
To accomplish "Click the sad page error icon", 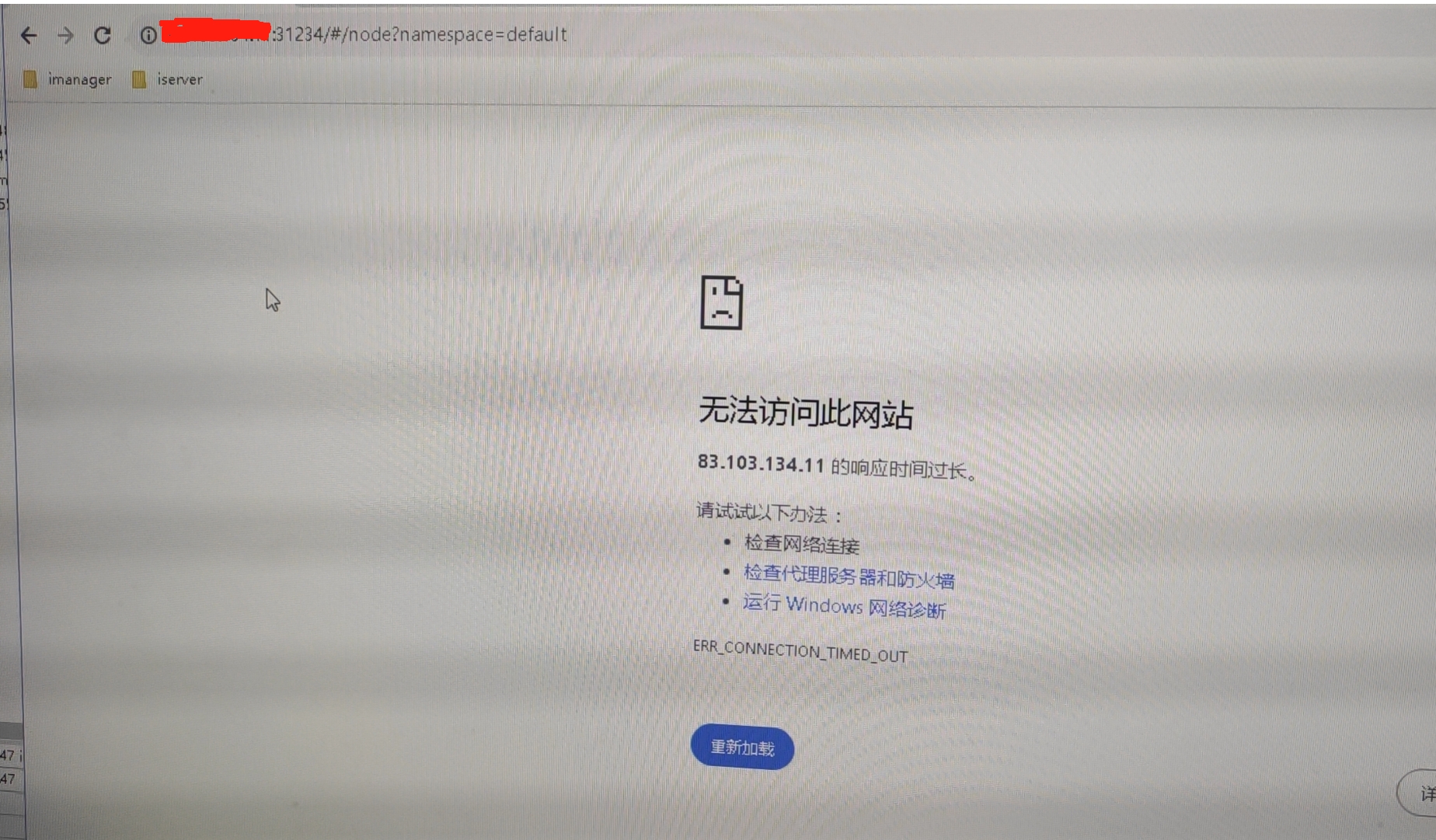I will click(721, 302).
